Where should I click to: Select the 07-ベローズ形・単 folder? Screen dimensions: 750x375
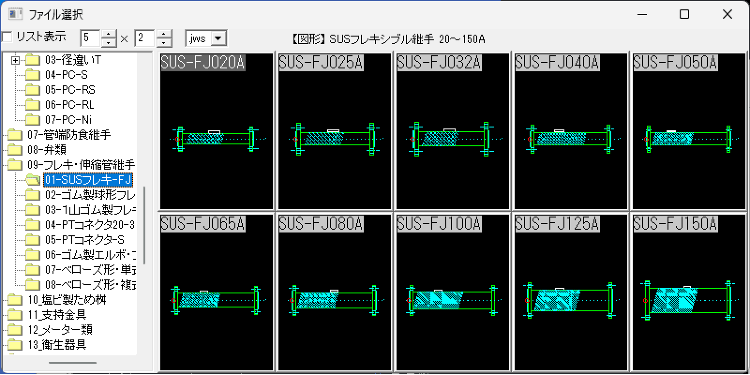tap(90, 270)
